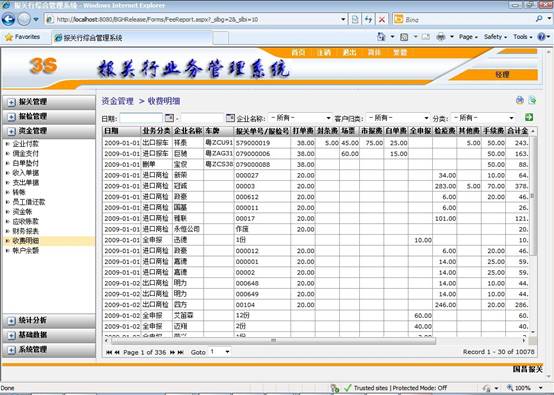554x395 pixels.
Task: Click the browser Forward arrow button
Action: 24,19
